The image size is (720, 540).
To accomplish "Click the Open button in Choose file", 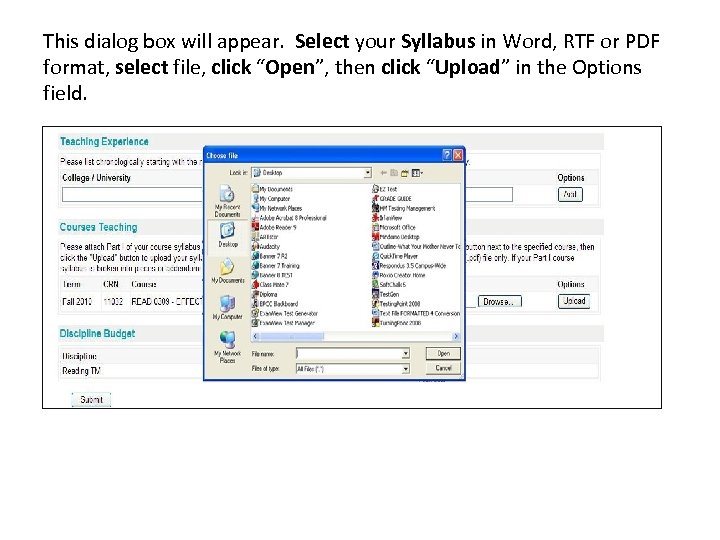I will click(x=443, y=354).
